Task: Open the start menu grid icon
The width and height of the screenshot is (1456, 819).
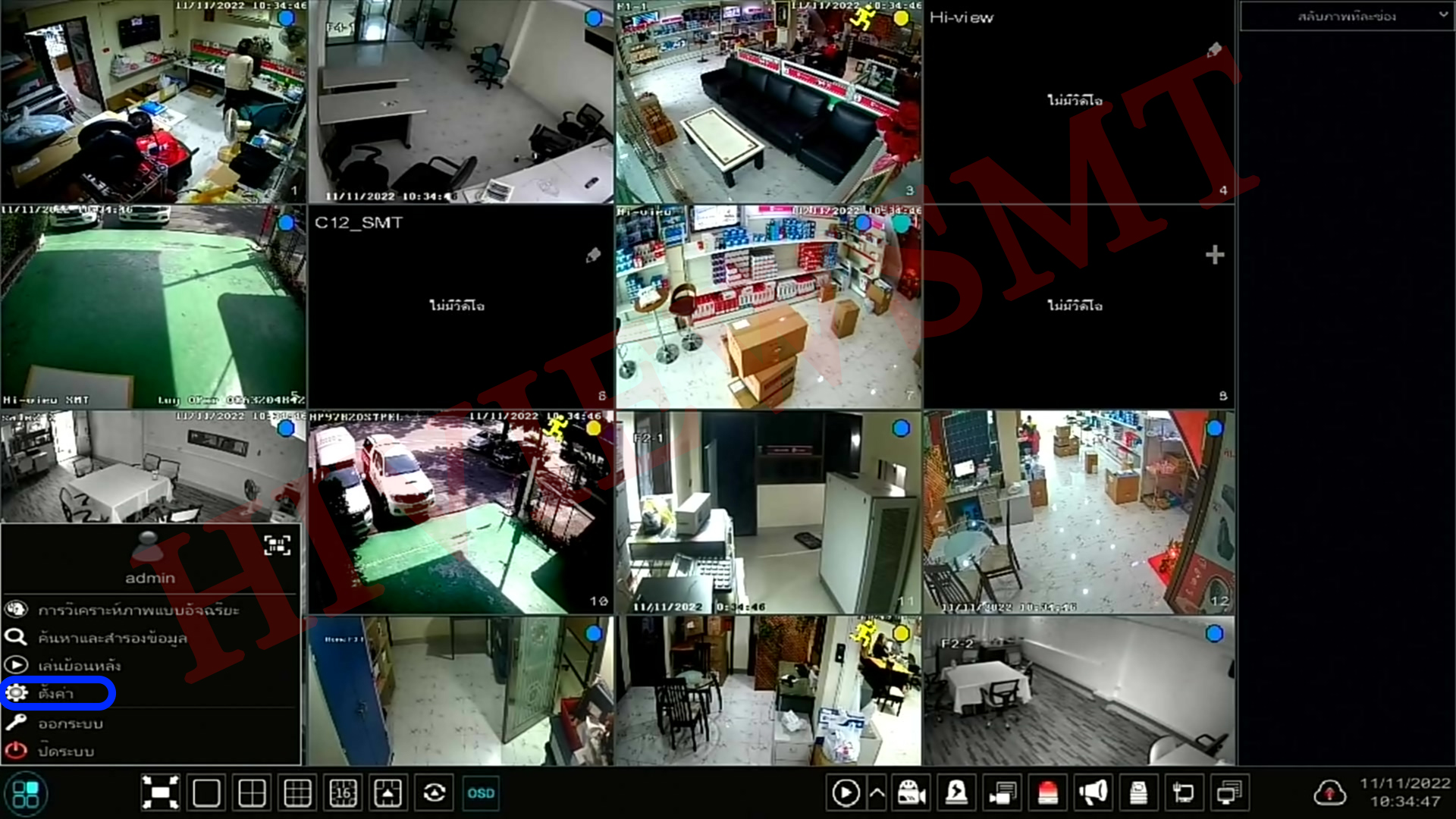Action: tap(26, 794)
